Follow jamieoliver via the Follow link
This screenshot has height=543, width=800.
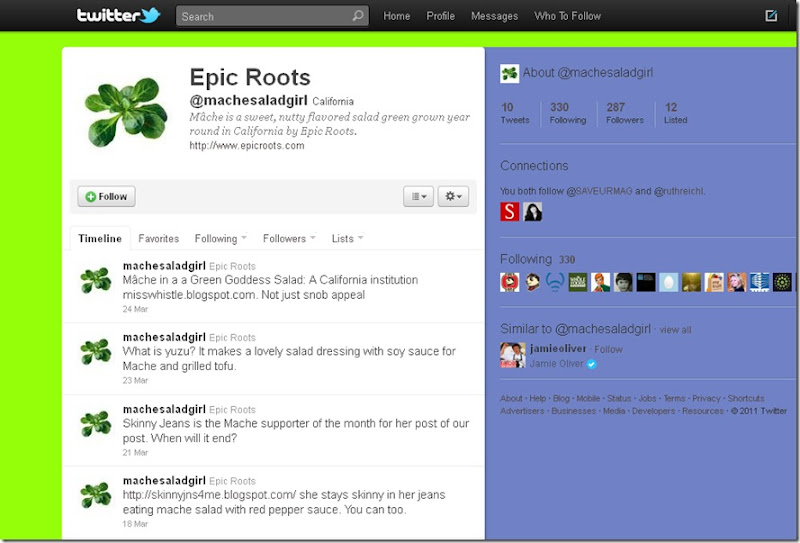(608, 349)
